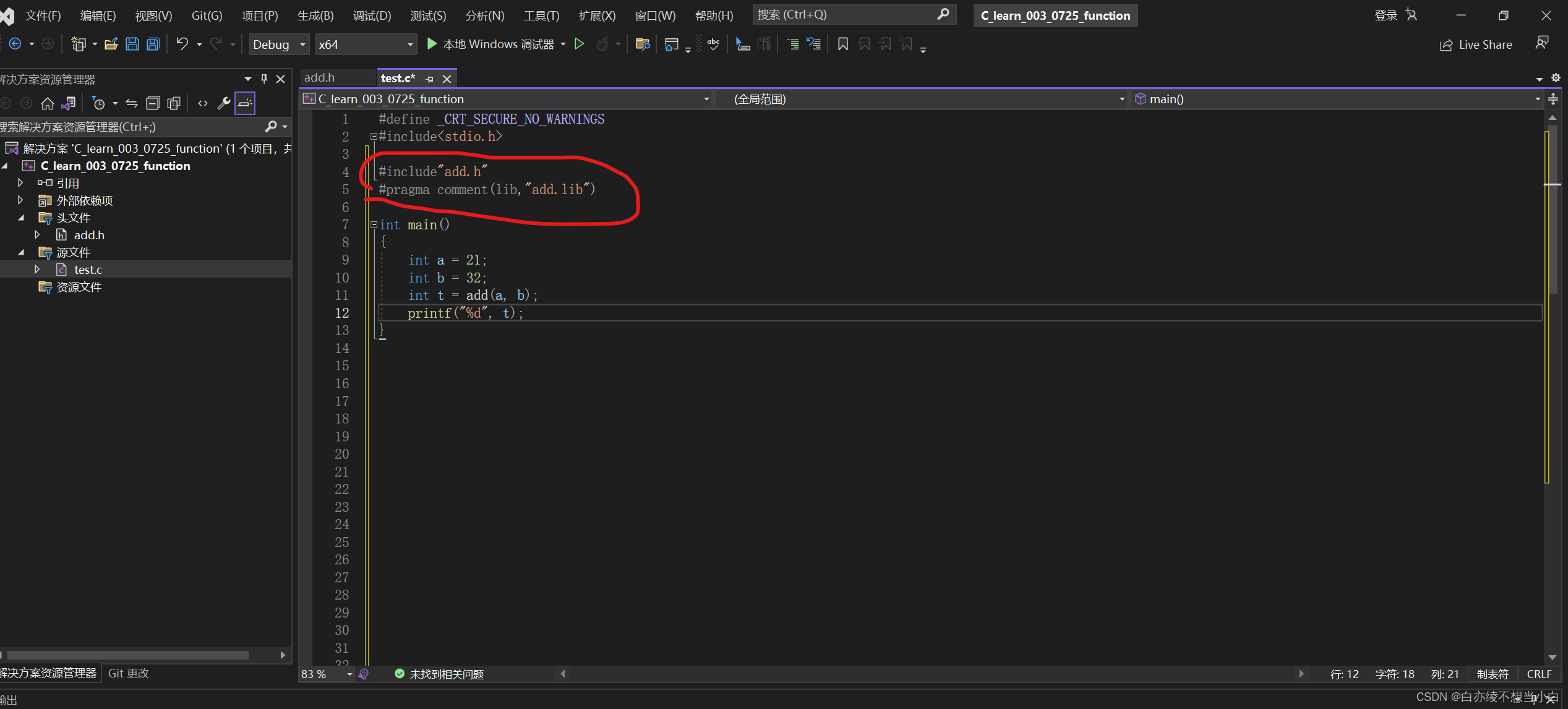Expand the 外部依赖项 tree node

tap(20, 200)
